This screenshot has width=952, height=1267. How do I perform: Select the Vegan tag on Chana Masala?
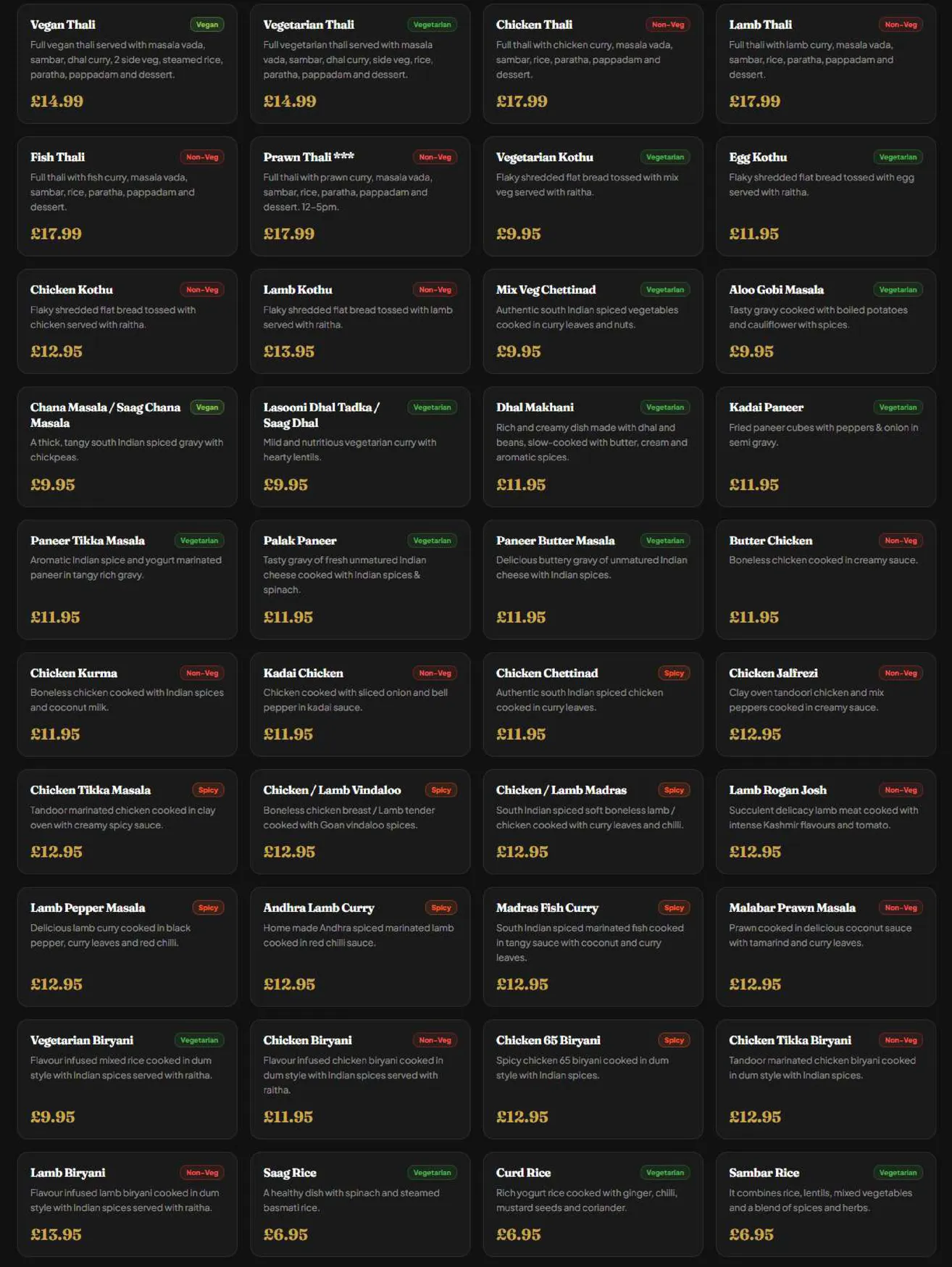(207, 407)
